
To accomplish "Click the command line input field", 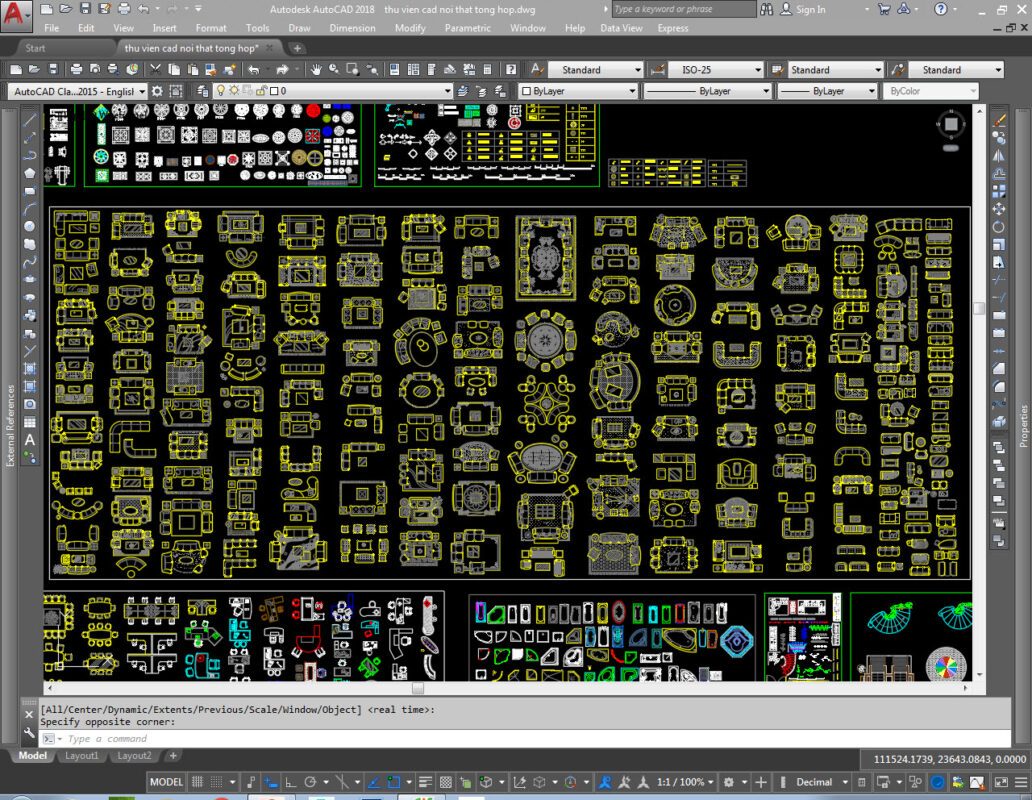I will click(x=400, y=739).
